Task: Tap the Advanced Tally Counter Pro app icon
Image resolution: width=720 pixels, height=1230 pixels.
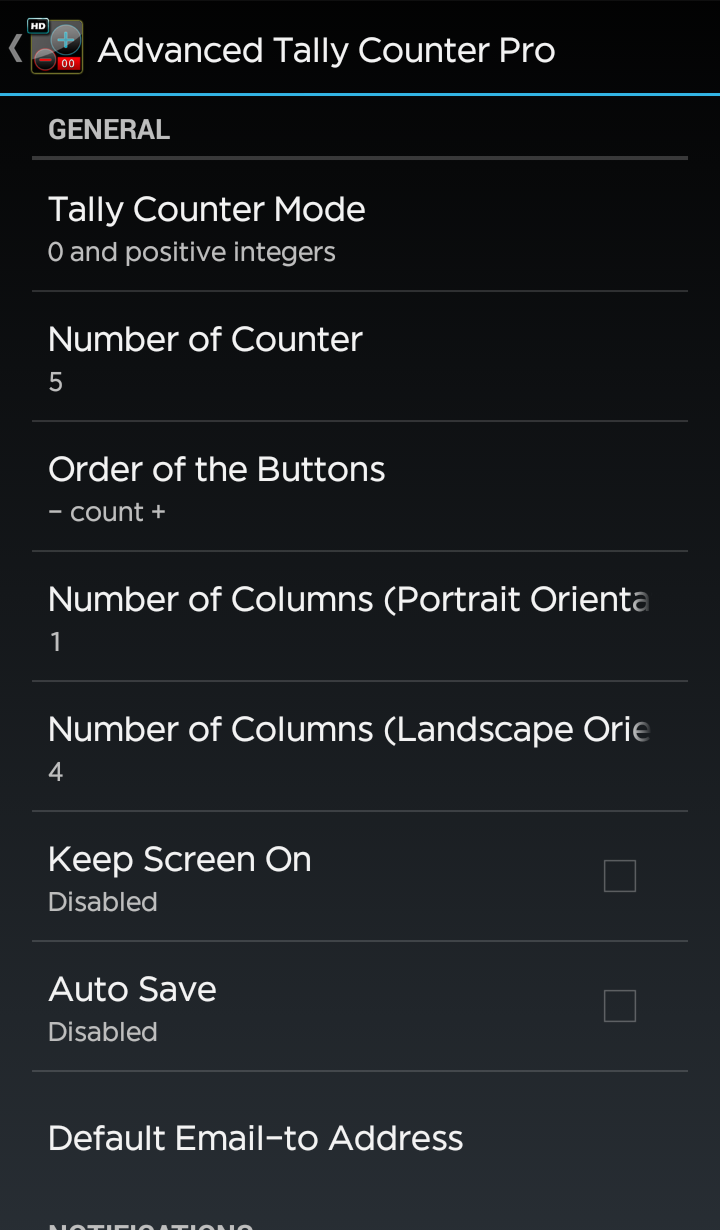Action: coord(56,48)
